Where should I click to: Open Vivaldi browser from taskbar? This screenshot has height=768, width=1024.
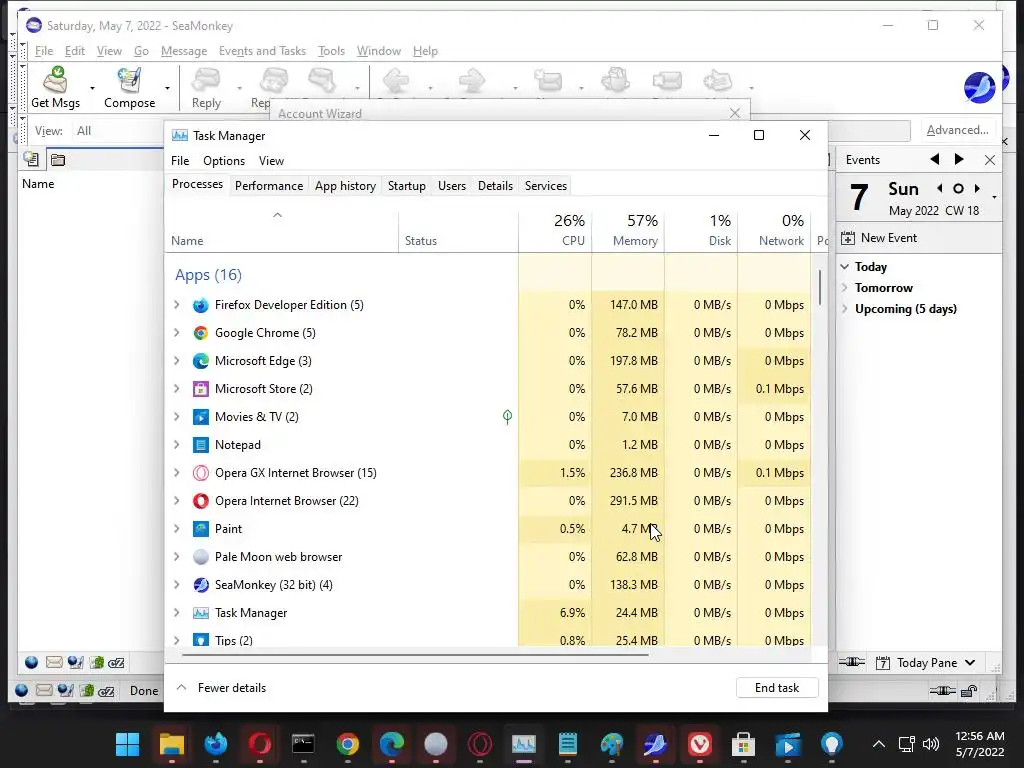699,744
